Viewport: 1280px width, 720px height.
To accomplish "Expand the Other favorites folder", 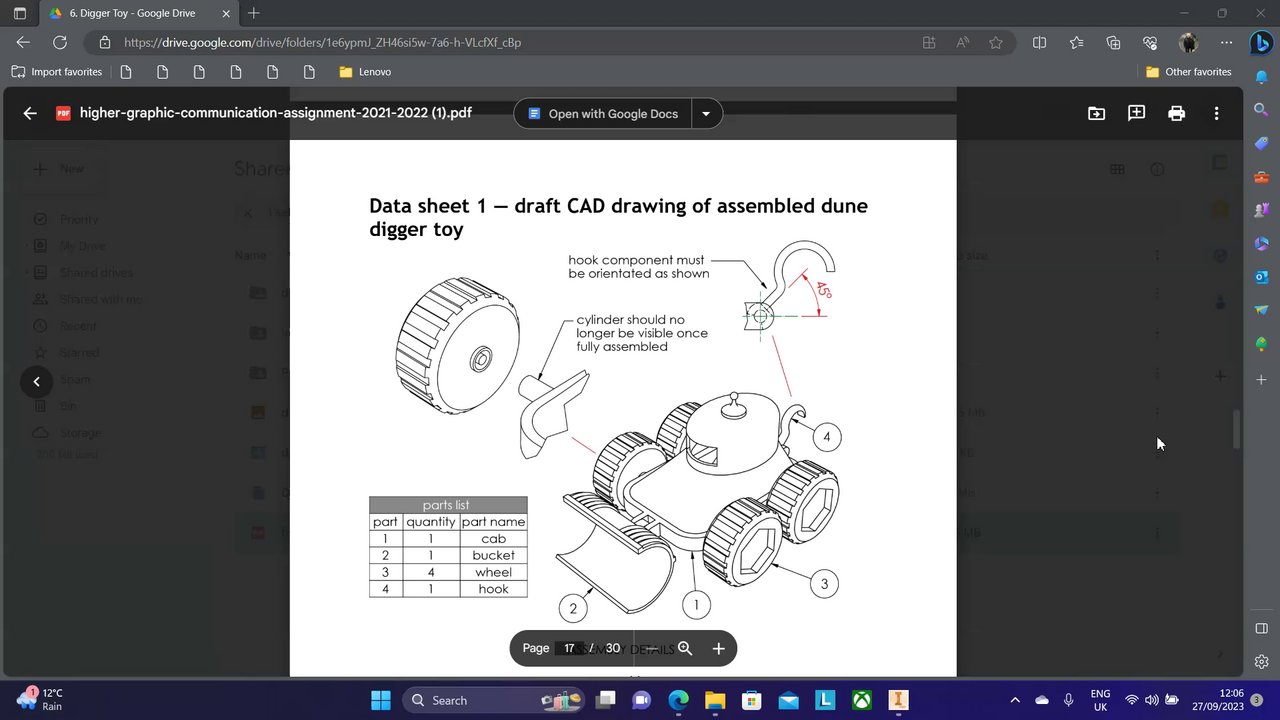I will pyautogui.click(x=1189, y=72).
